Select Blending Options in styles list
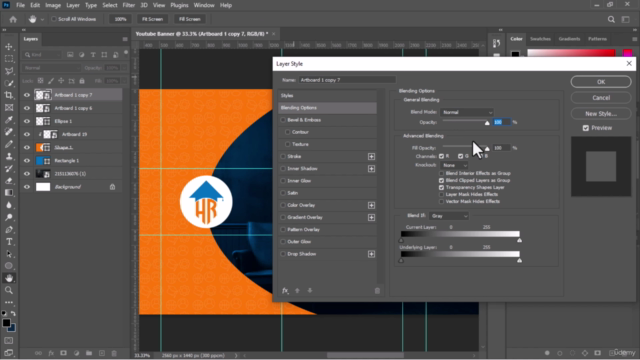640x360 pixels. [x=327, y=108]
